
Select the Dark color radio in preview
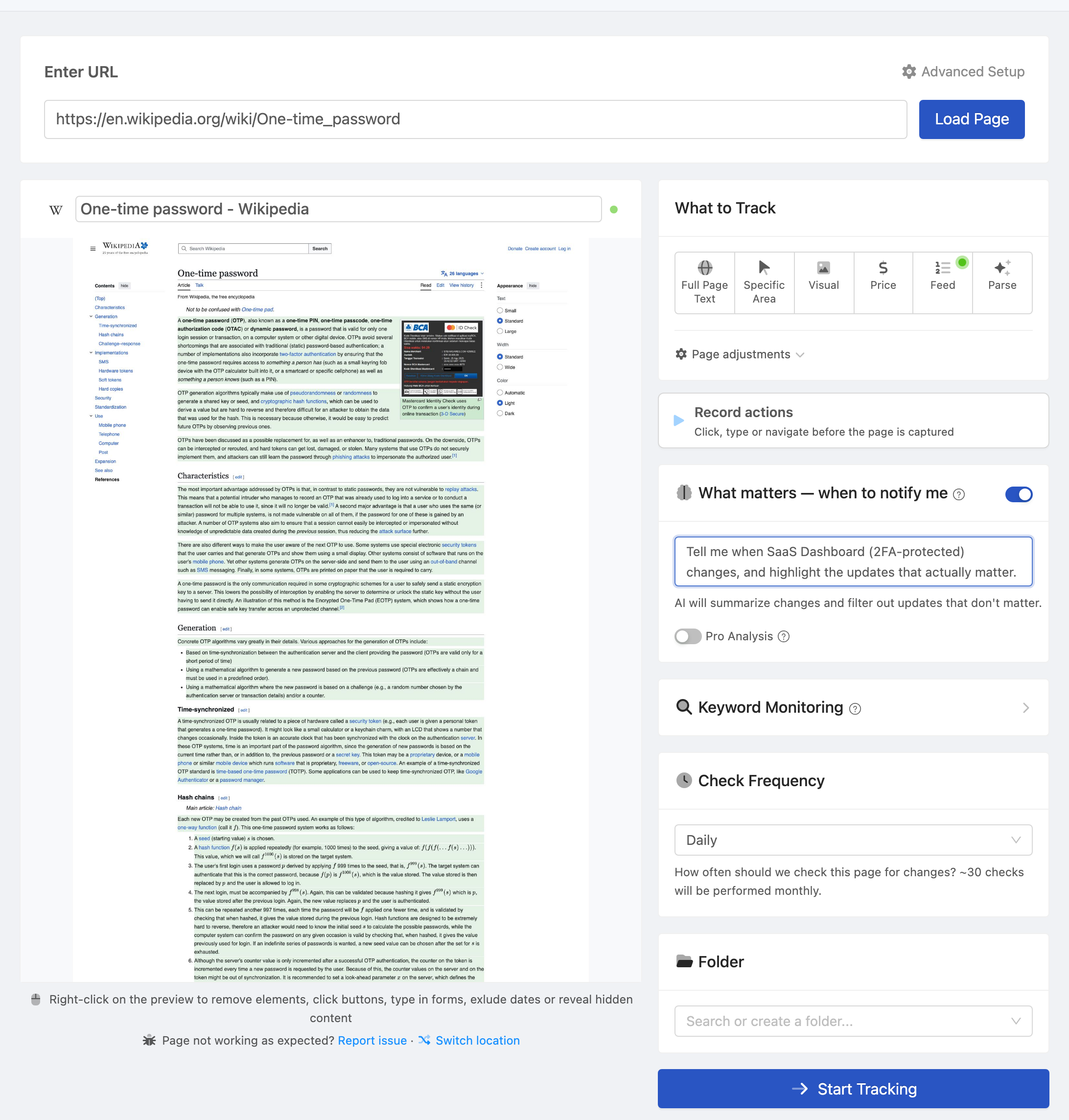pos(500,413)
